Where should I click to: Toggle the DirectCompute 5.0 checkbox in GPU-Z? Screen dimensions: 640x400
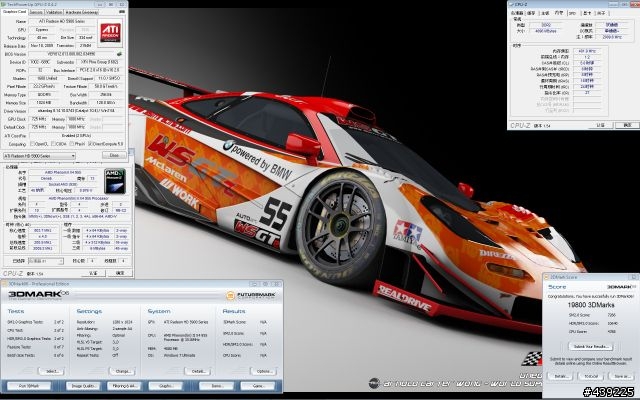tap(90, 144)
